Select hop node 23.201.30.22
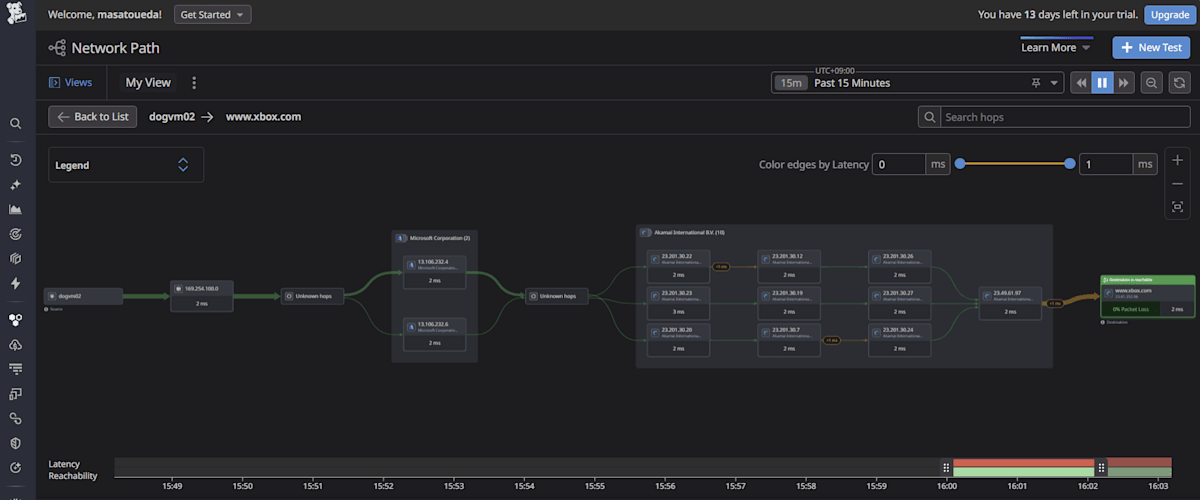 click(x=678, y=265)
